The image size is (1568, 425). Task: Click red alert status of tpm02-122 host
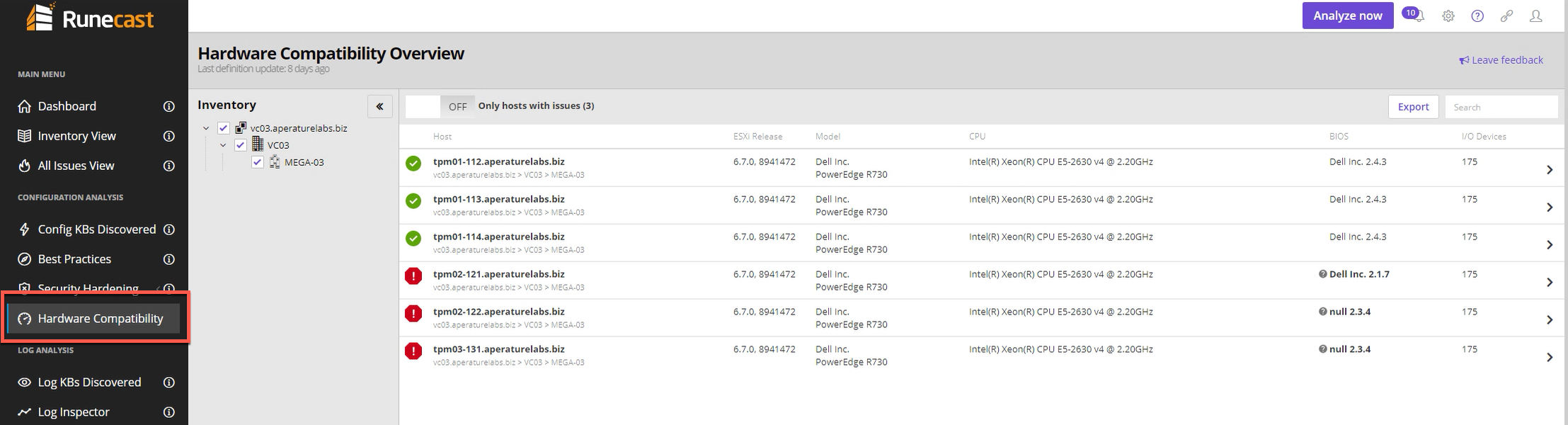pos(413,314)
